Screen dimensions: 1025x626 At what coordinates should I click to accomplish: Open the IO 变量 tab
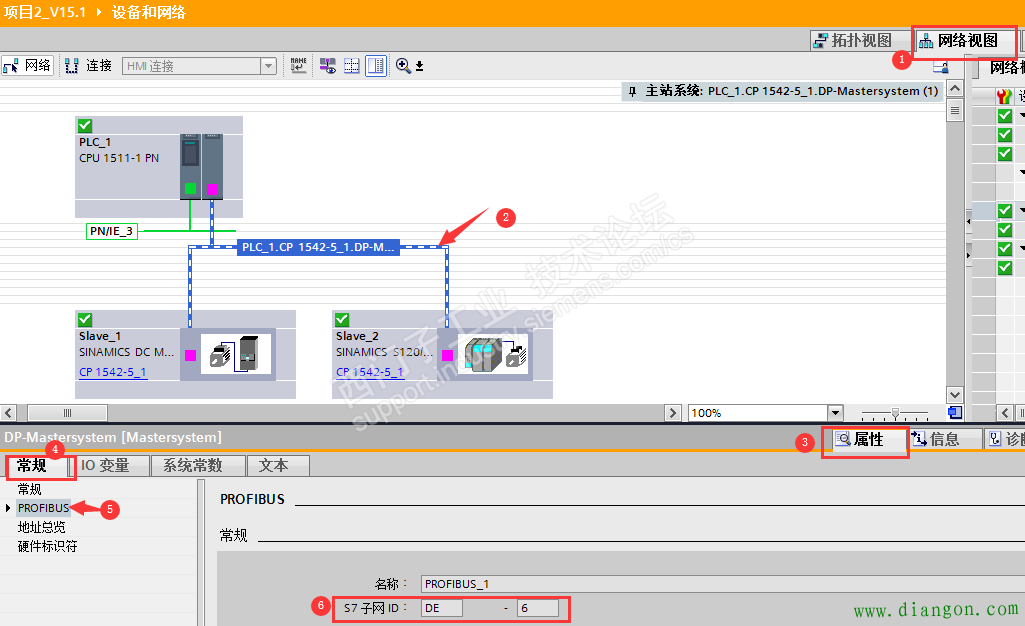(x=110, y=465)
